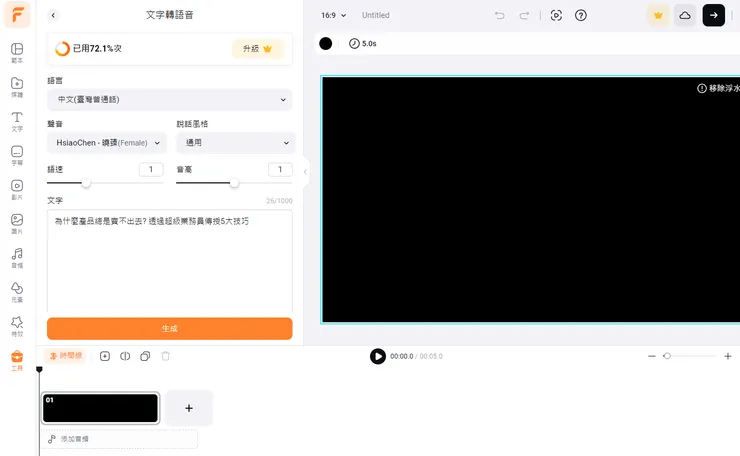Click the usage 已用72.1%次 indicator

[x=88, y=49]
